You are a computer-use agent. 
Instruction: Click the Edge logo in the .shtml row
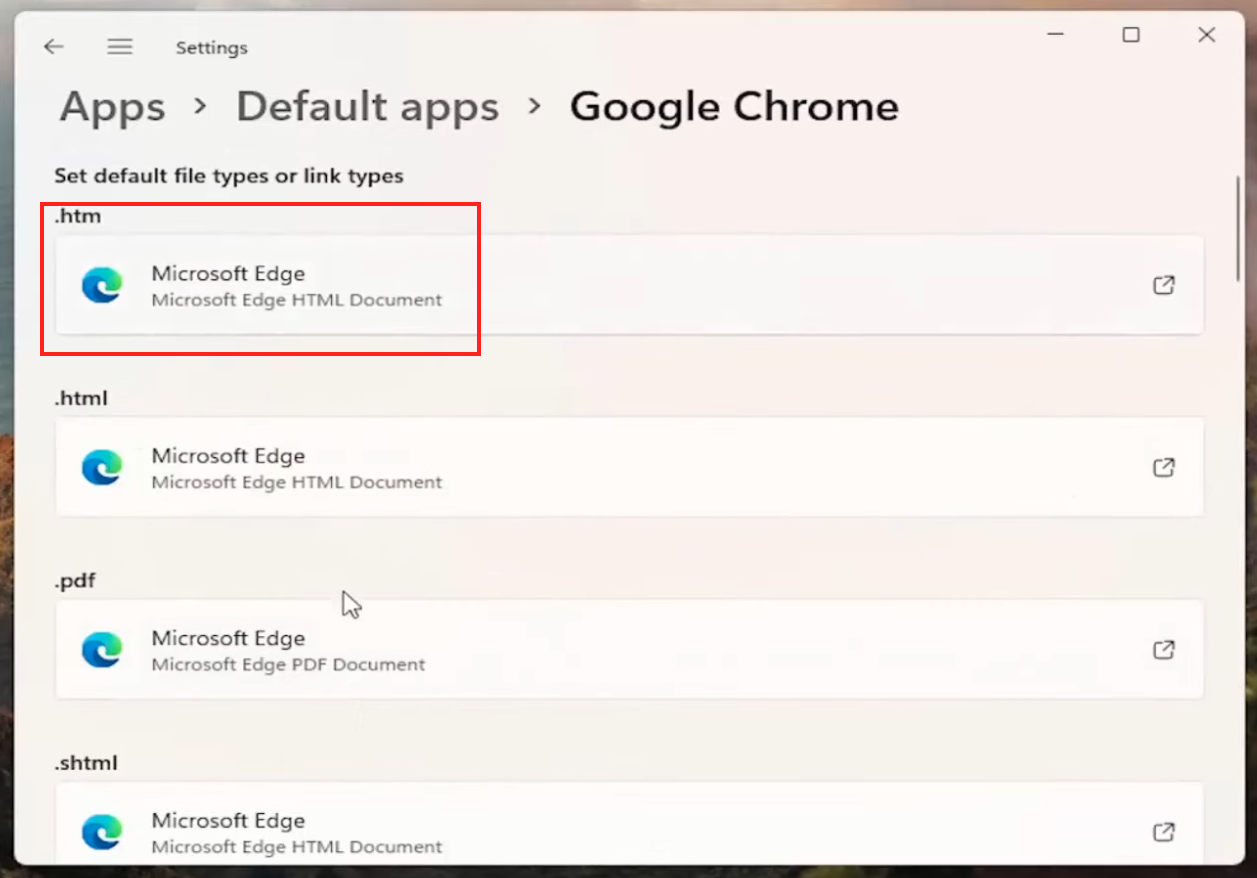102,831
